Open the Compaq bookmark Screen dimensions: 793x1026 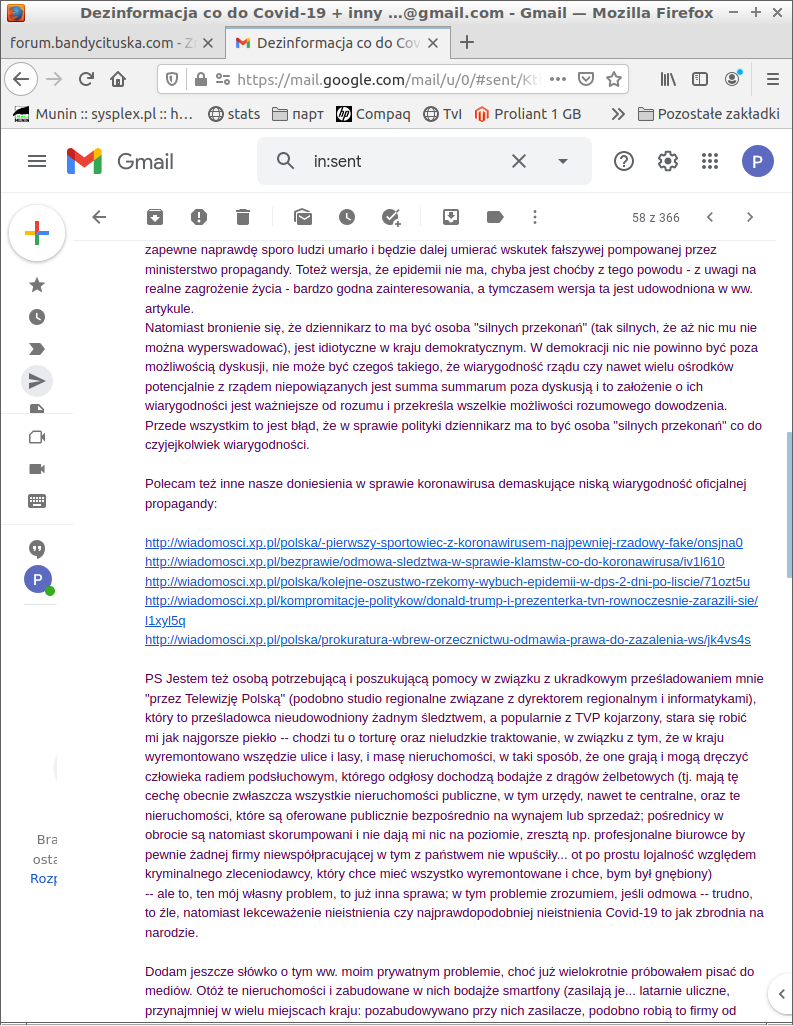click(373, 113)
